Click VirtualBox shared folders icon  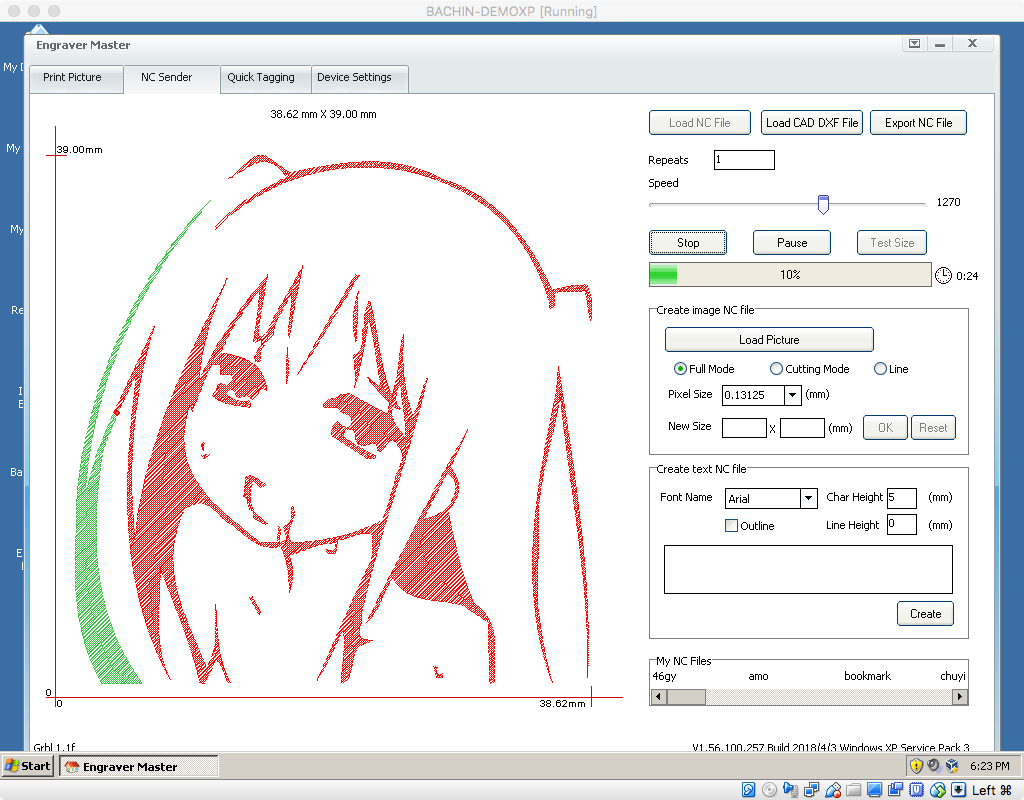click(854, 790)
